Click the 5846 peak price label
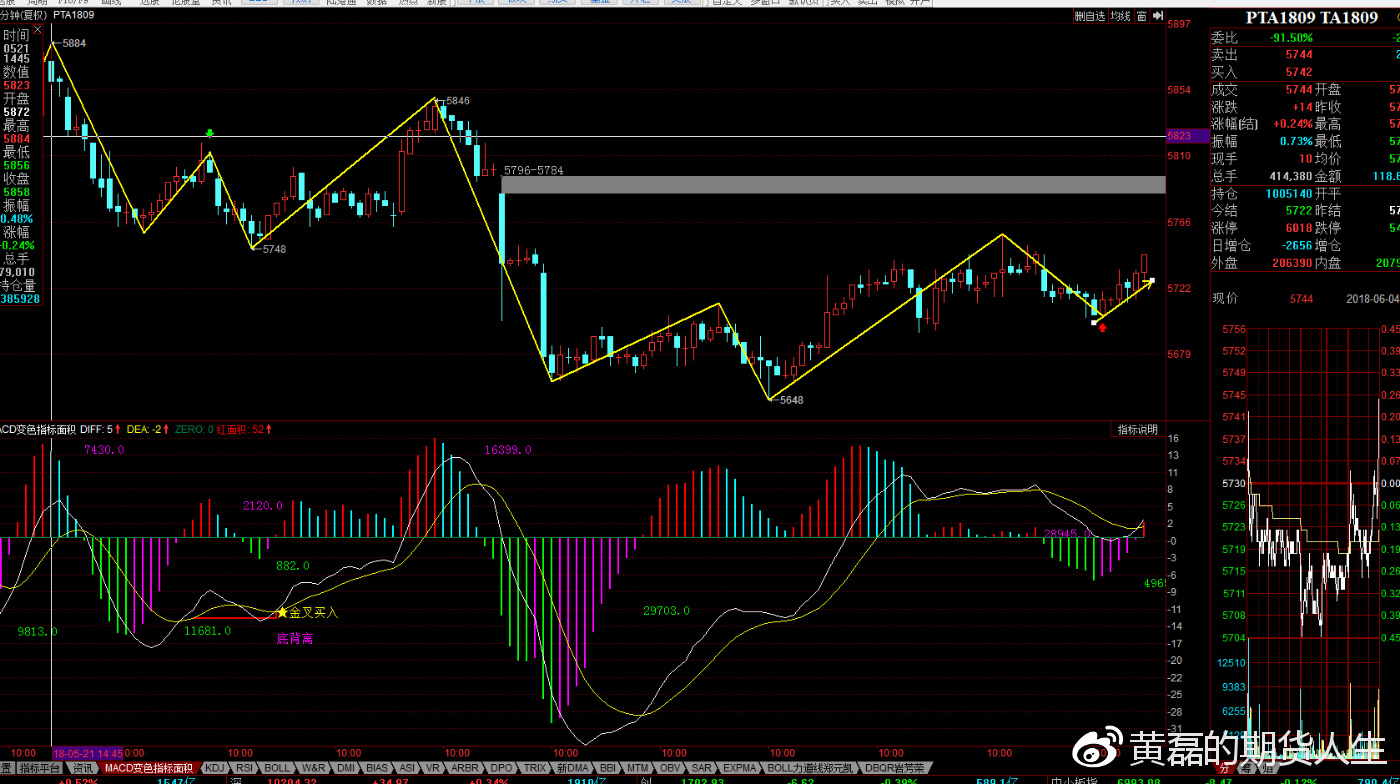 (457, 101)
